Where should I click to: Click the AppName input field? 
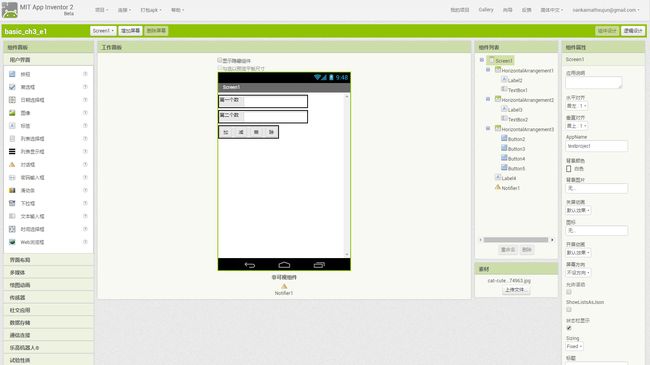(x=597, y=146)
